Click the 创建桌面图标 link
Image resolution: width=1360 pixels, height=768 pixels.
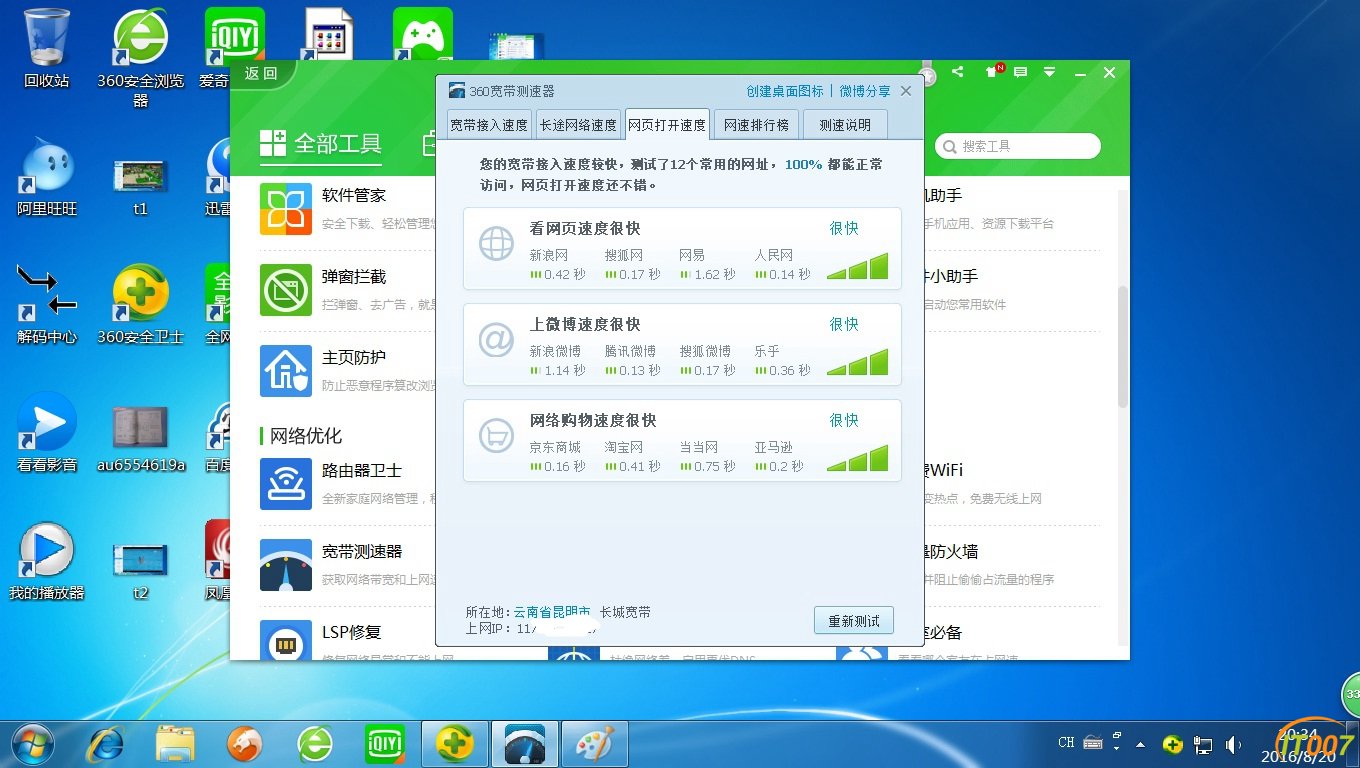click(x=785, y=91)
